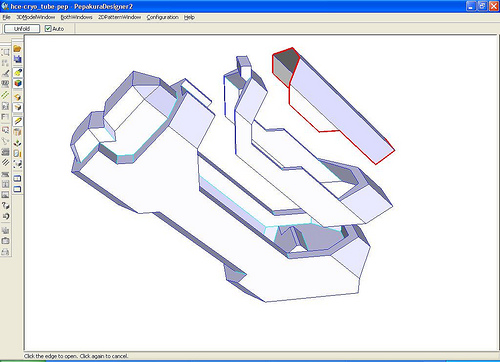The width and height of the screenshot is (500, 362).
Task: Select the colored cube texture icon
Action: [x=18, y=83]
